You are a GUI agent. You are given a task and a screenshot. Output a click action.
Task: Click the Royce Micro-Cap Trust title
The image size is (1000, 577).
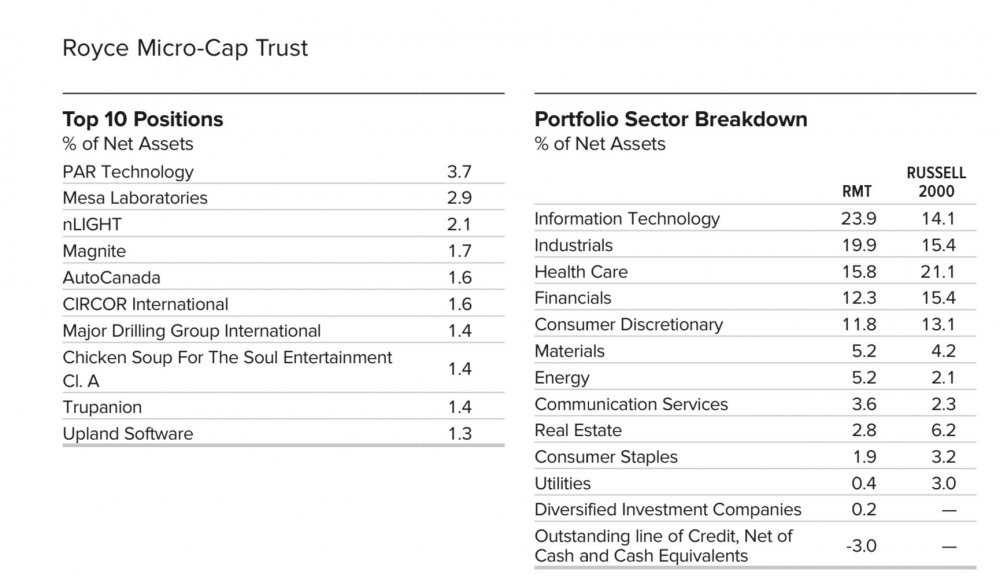[x=185, y=47]
